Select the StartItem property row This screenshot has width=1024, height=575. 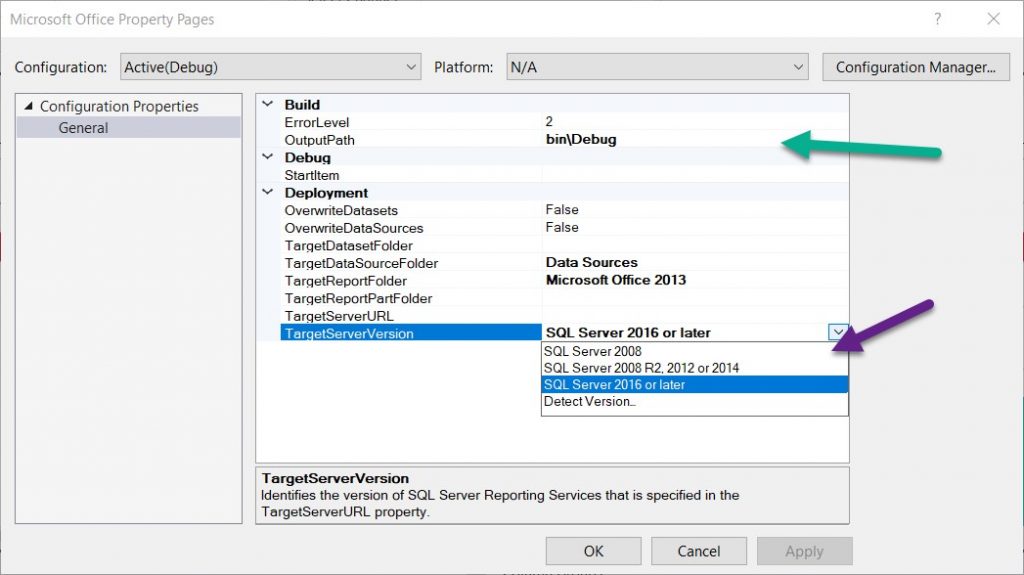click(x=564, y=175)
